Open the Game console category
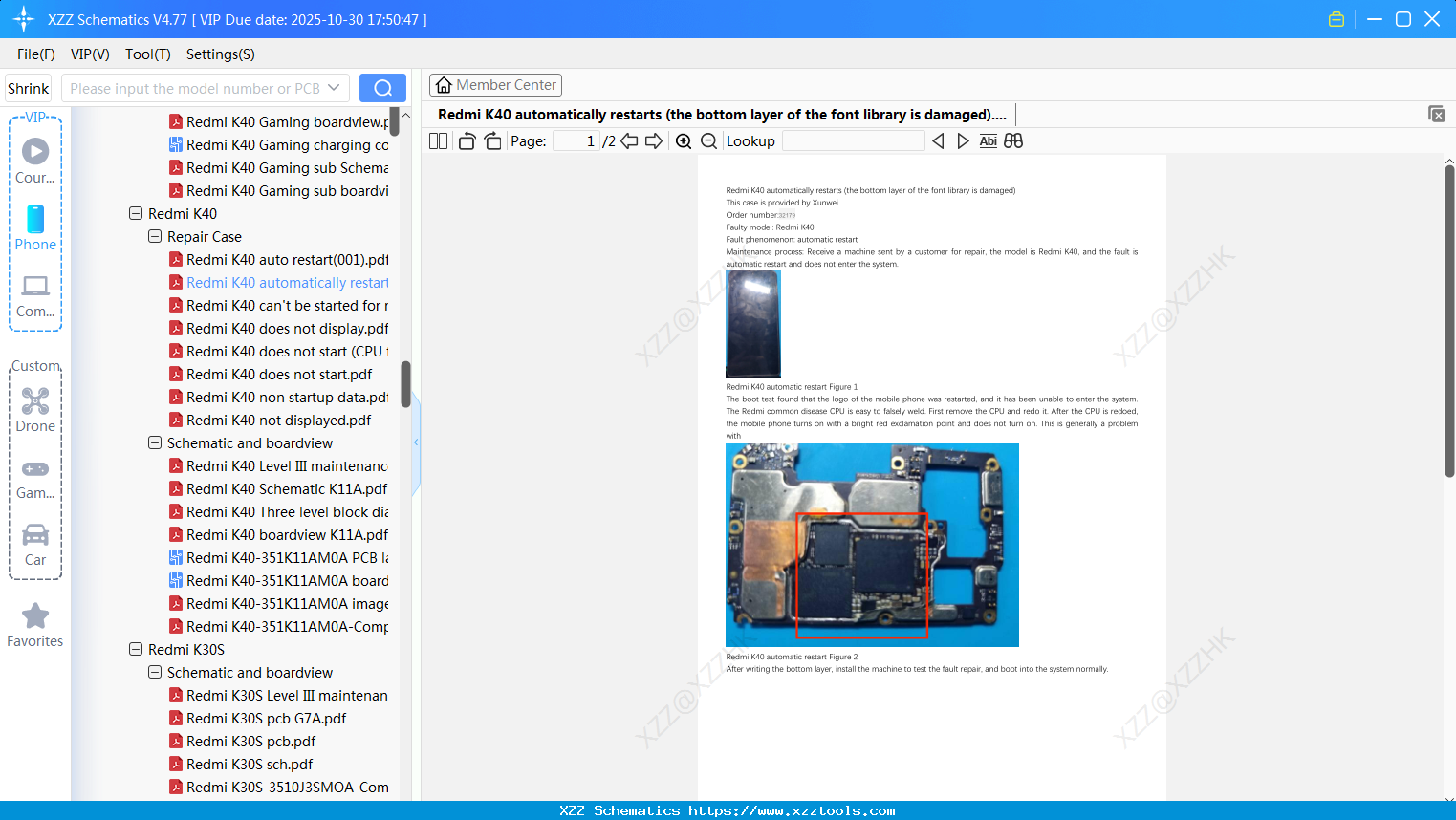Viewport: 1456px width, 820px height. tap(35, 478)
